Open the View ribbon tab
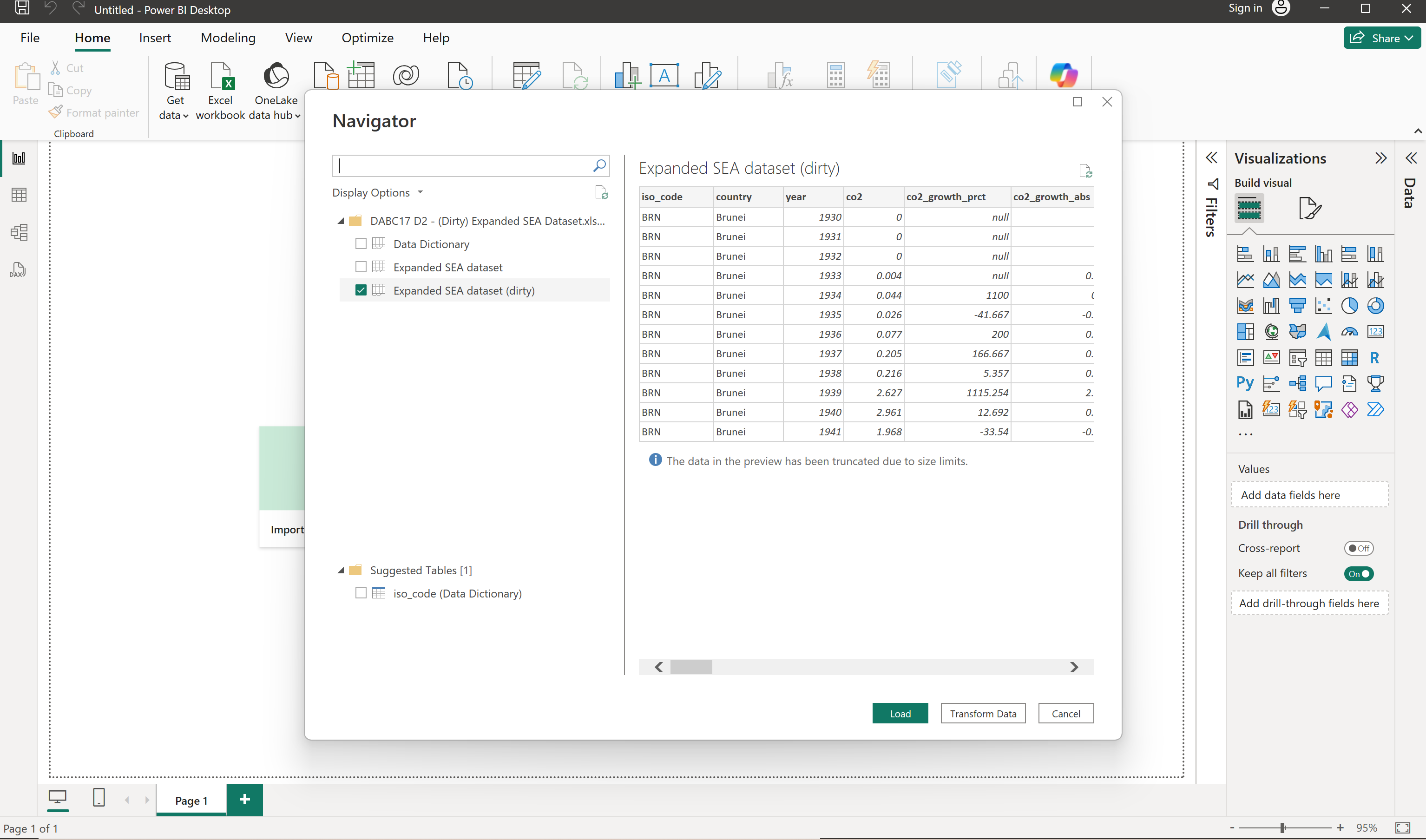The image size is (1426, 840). click(x=298, y=38)
